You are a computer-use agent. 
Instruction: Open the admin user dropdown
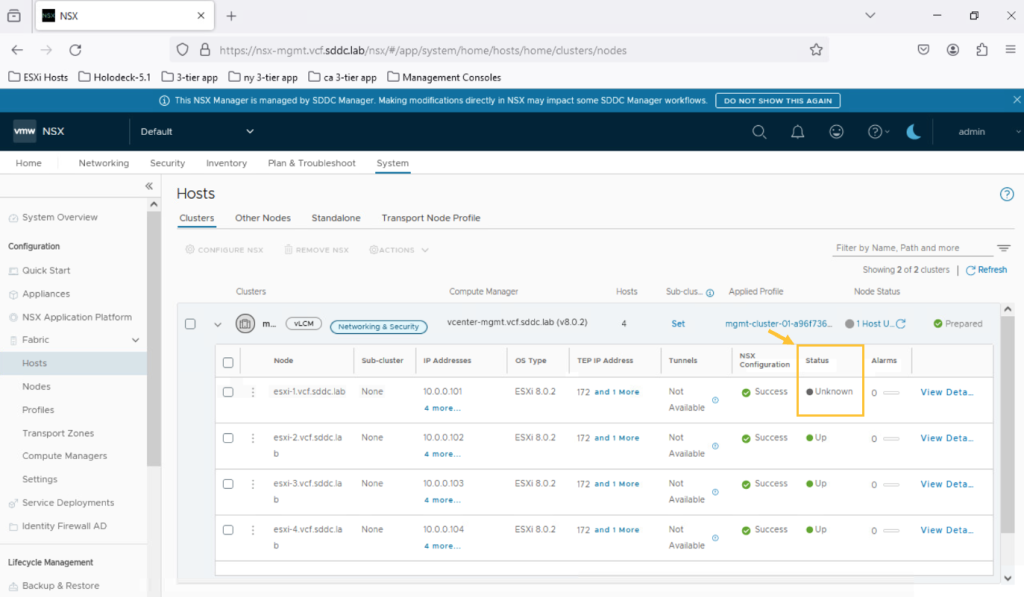pos(988,132)
